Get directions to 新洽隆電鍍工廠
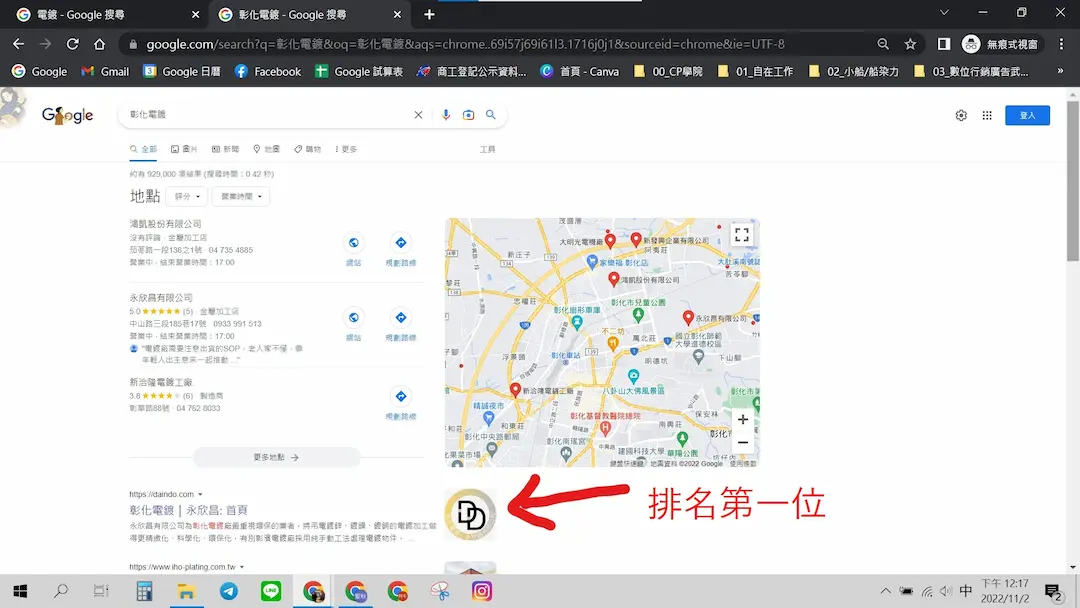Image resolution: width=1080 pixels, height=608 pixels. click(x=400, y=397)
